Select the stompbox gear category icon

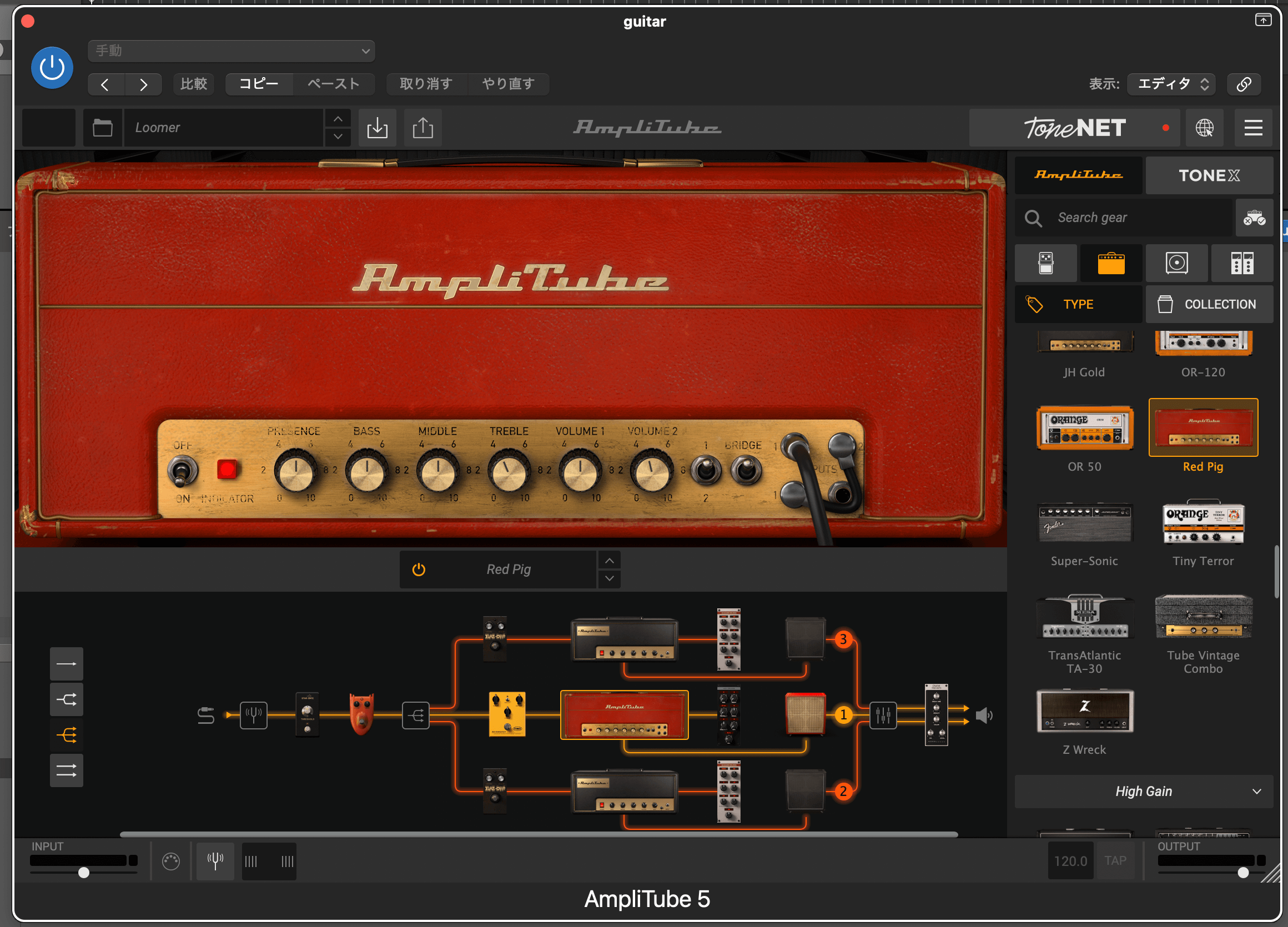tap(1046, 263)
